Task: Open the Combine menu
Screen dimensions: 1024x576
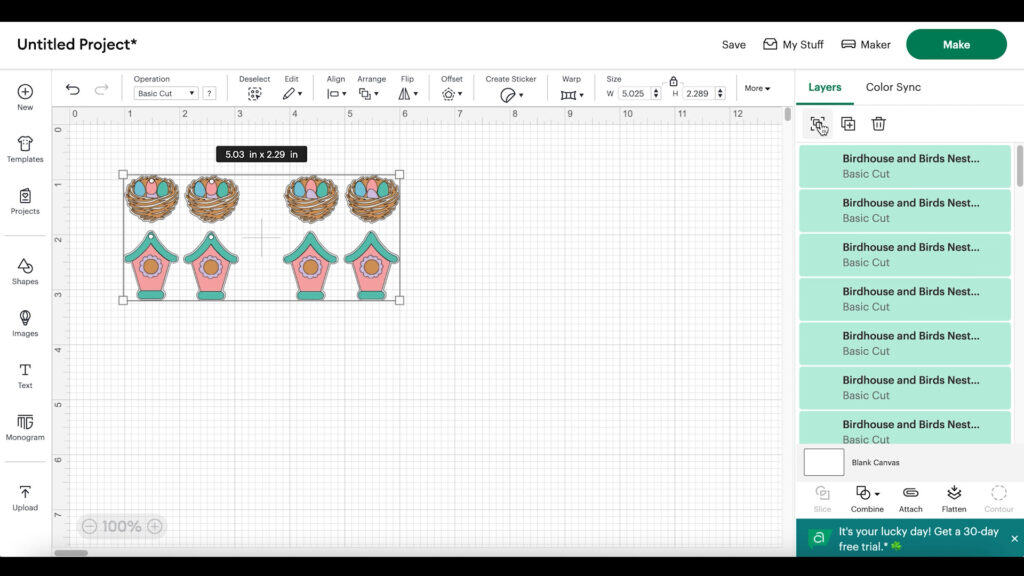Action: (867, 499)
